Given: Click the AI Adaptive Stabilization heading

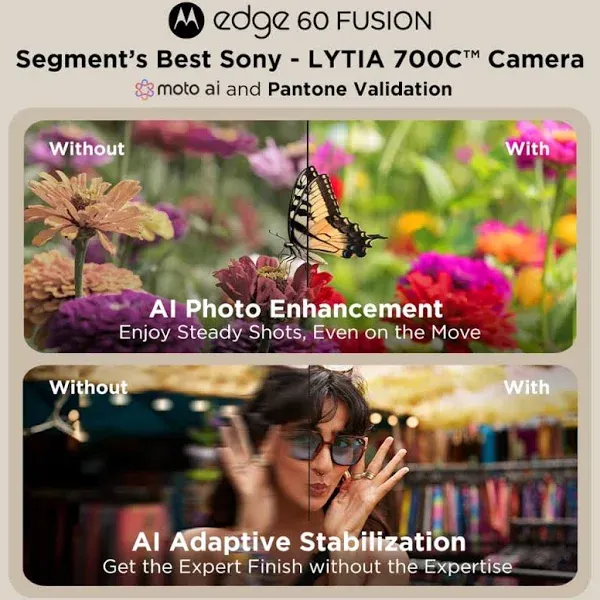Looking at the screenshot, I should (x=299, y=542).
